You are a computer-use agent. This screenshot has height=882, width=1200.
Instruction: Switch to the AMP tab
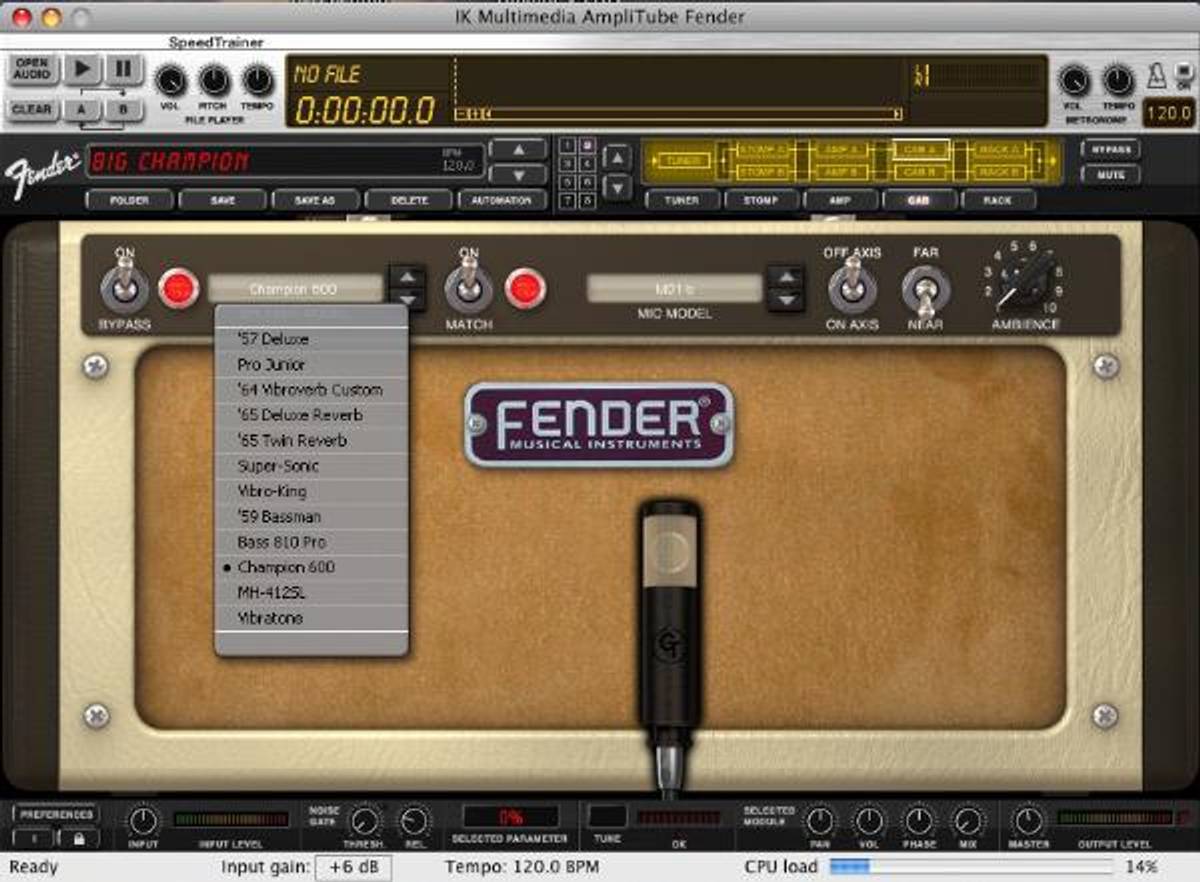(840, 200)
